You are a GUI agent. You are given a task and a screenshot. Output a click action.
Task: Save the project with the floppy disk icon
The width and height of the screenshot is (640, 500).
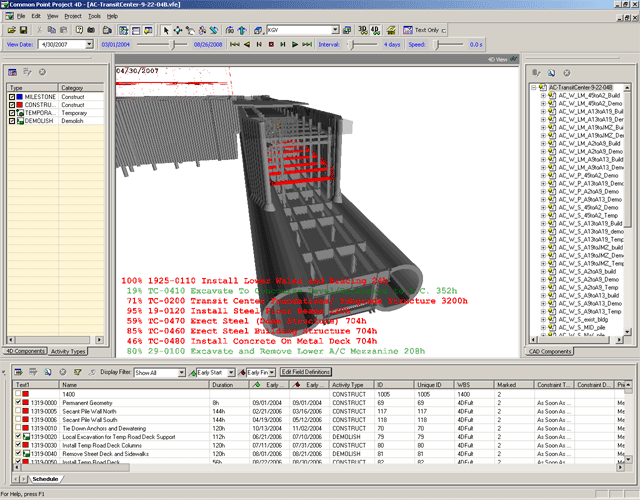coord(23,30)
